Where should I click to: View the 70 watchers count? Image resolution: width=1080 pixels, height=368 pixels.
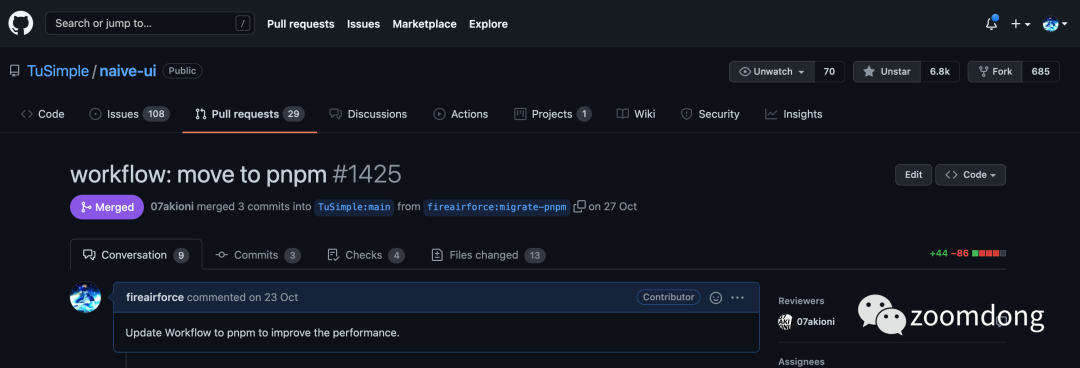(829, 72)
